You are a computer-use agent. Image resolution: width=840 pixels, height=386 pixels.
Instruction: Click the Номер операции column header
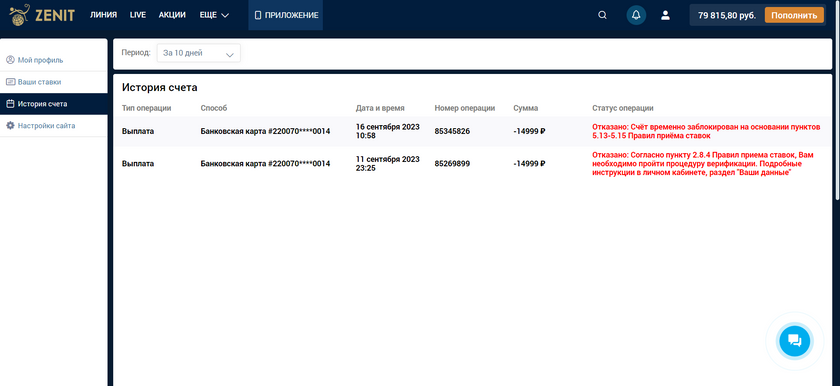point(464,108)
